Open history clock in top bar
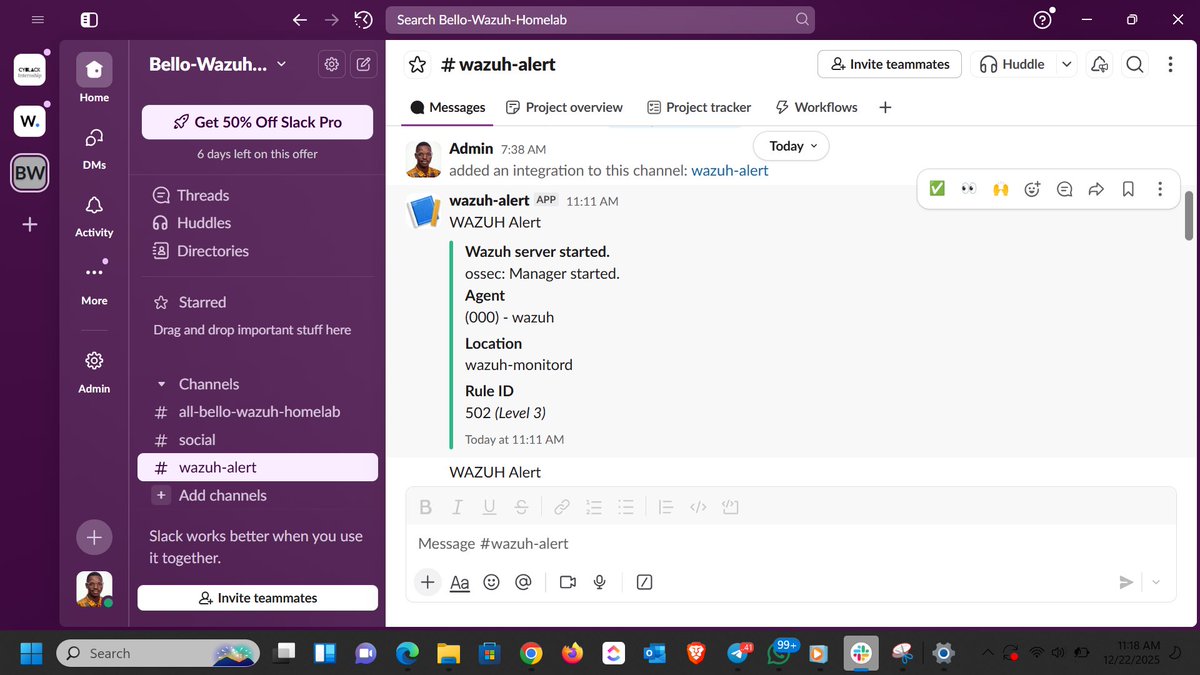 coord(363,19)
